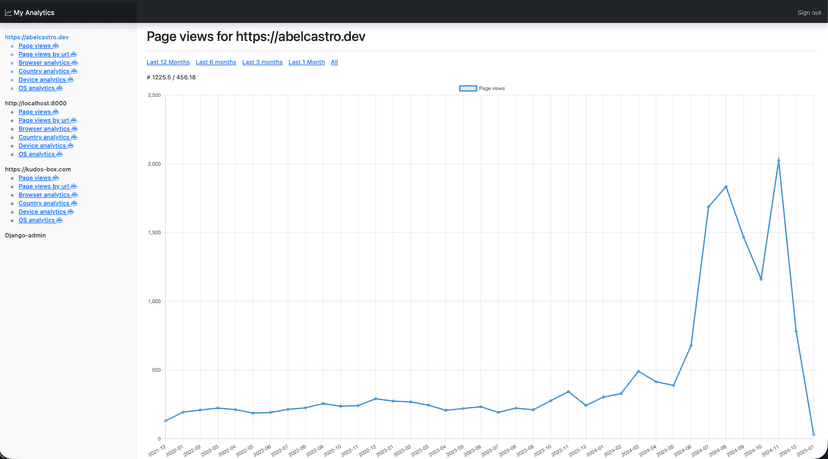Show All time page views
The height and width of the screenshot is (459, 828).
click(x=334, y=62)
